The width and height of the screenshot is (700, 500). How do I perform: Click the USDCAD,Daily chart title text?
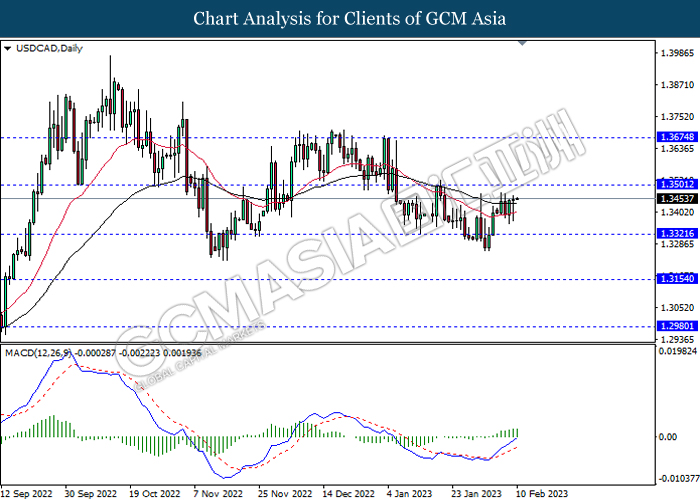(x=49, y=48)
